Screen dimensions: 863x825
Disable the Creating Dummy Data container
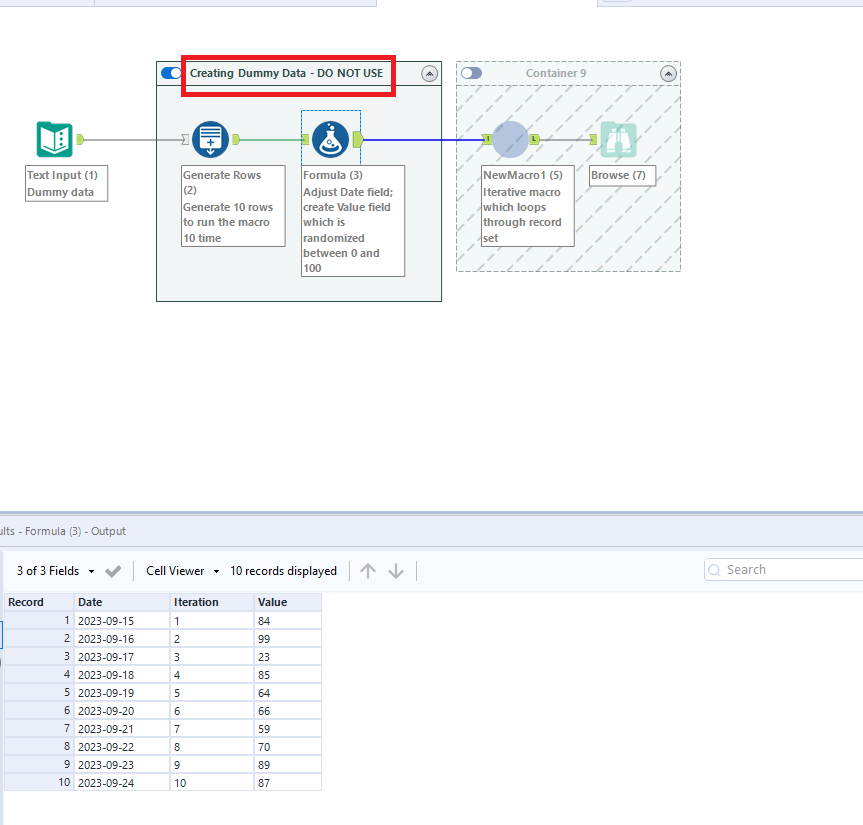coord(169,73)
